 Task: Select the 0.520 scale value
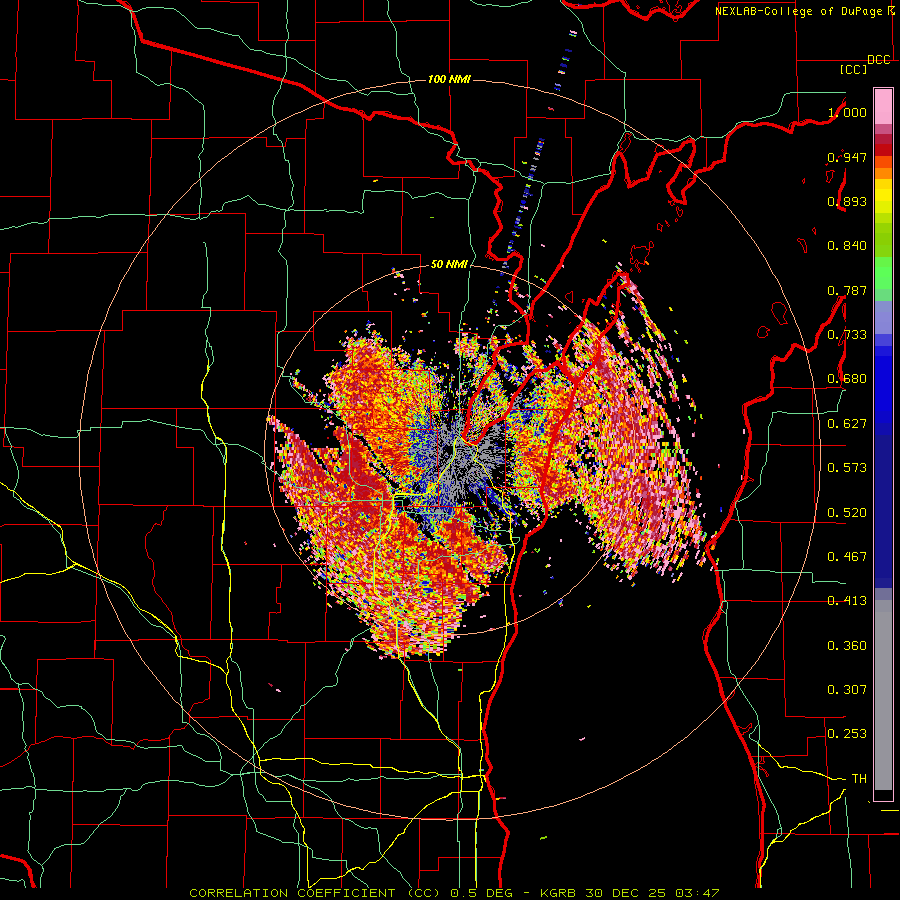847,512
